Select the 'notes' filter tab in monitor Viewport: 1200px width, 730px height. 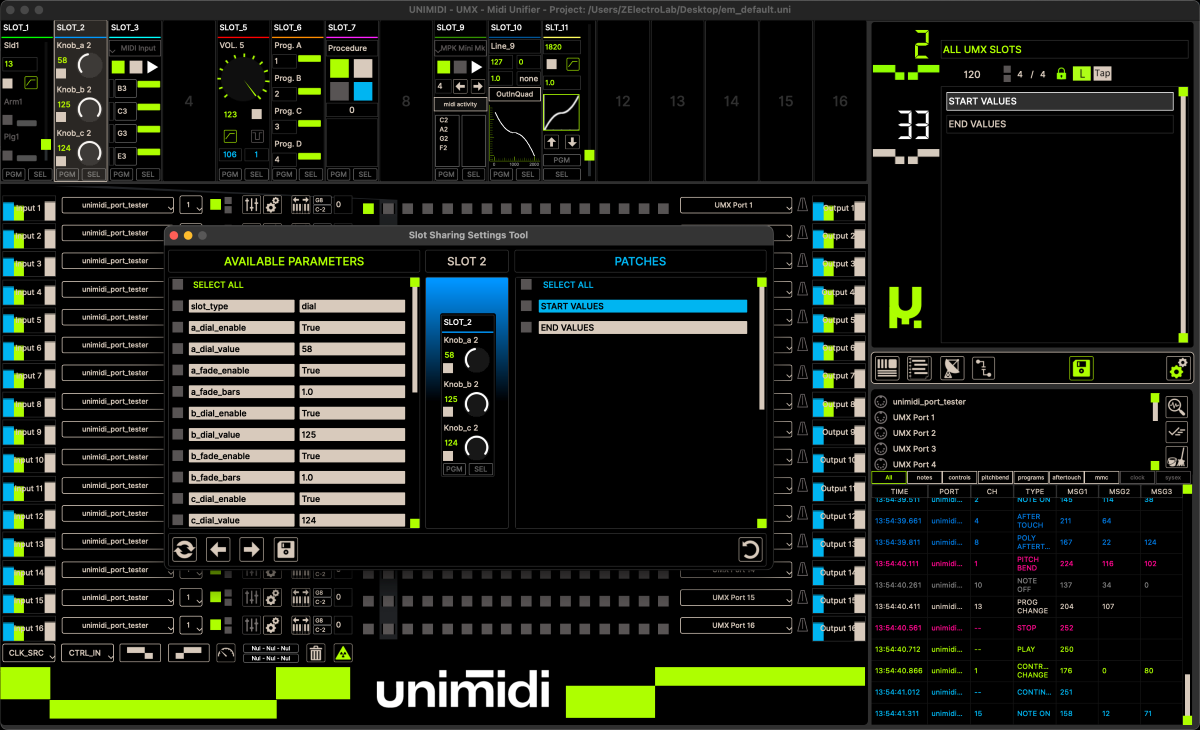[925, 478]
